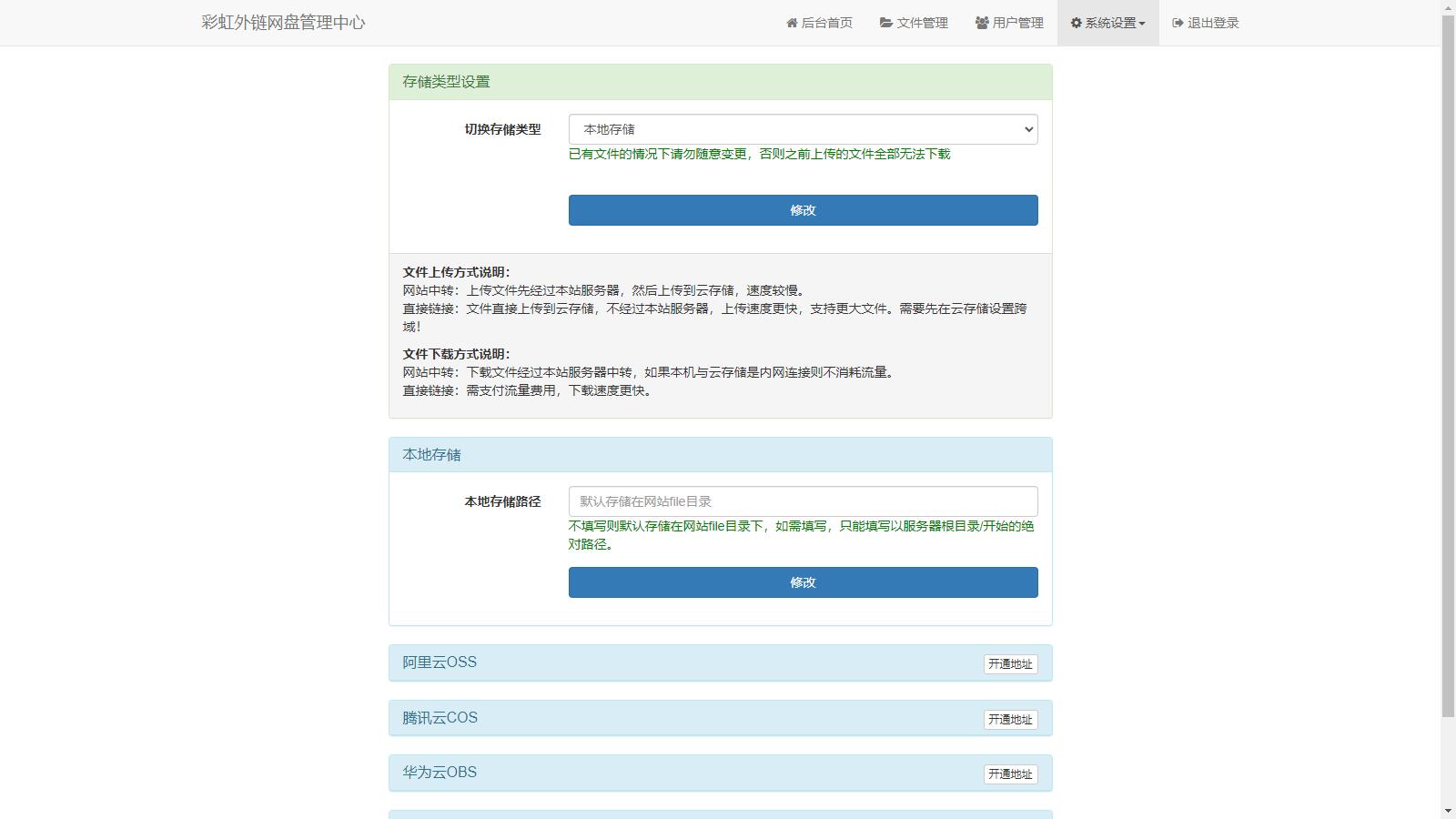This screenshot has height=819, width=1456.
Task: Expand the 系统设置 menu caret
Action: coord(1142,24)
